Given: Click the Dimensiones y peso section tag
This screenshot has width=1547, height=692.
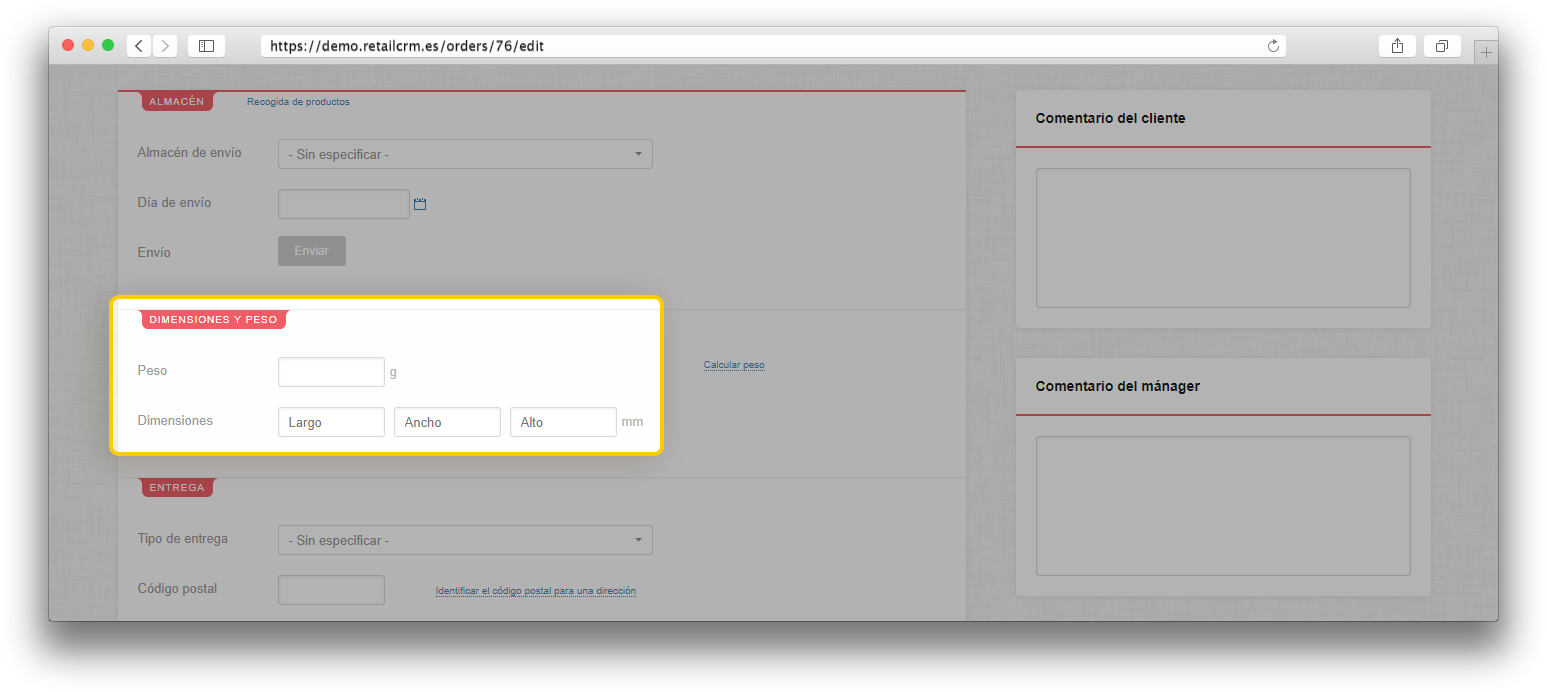Looking at the screenshot, I should pos(213,320).
